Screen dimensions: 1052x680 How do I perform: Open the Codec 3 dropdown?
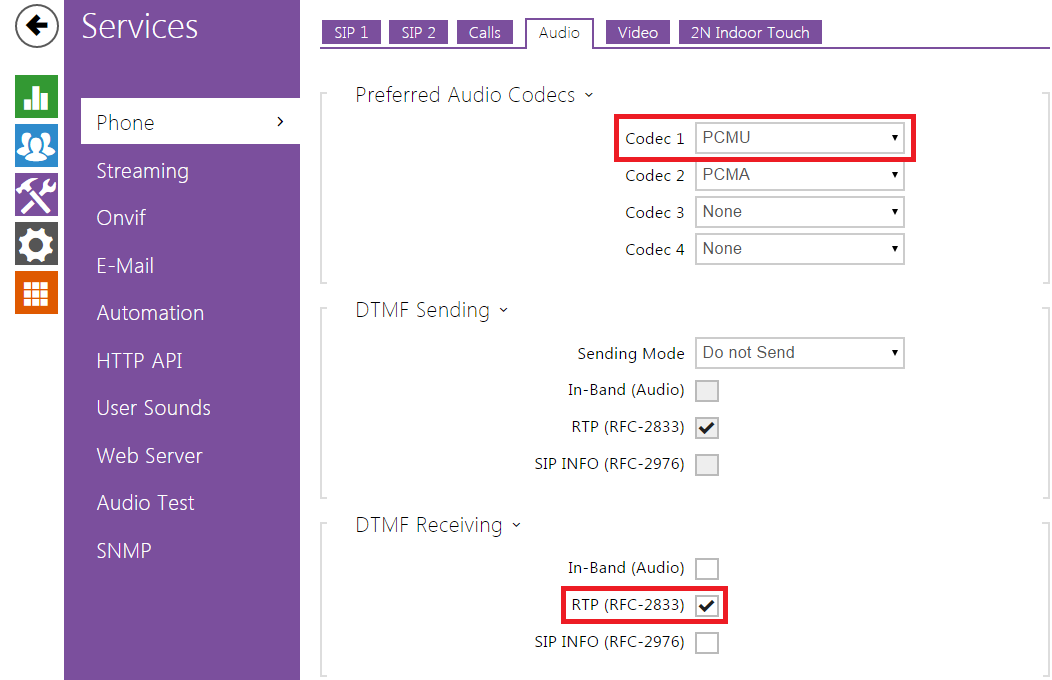(799, 212)
